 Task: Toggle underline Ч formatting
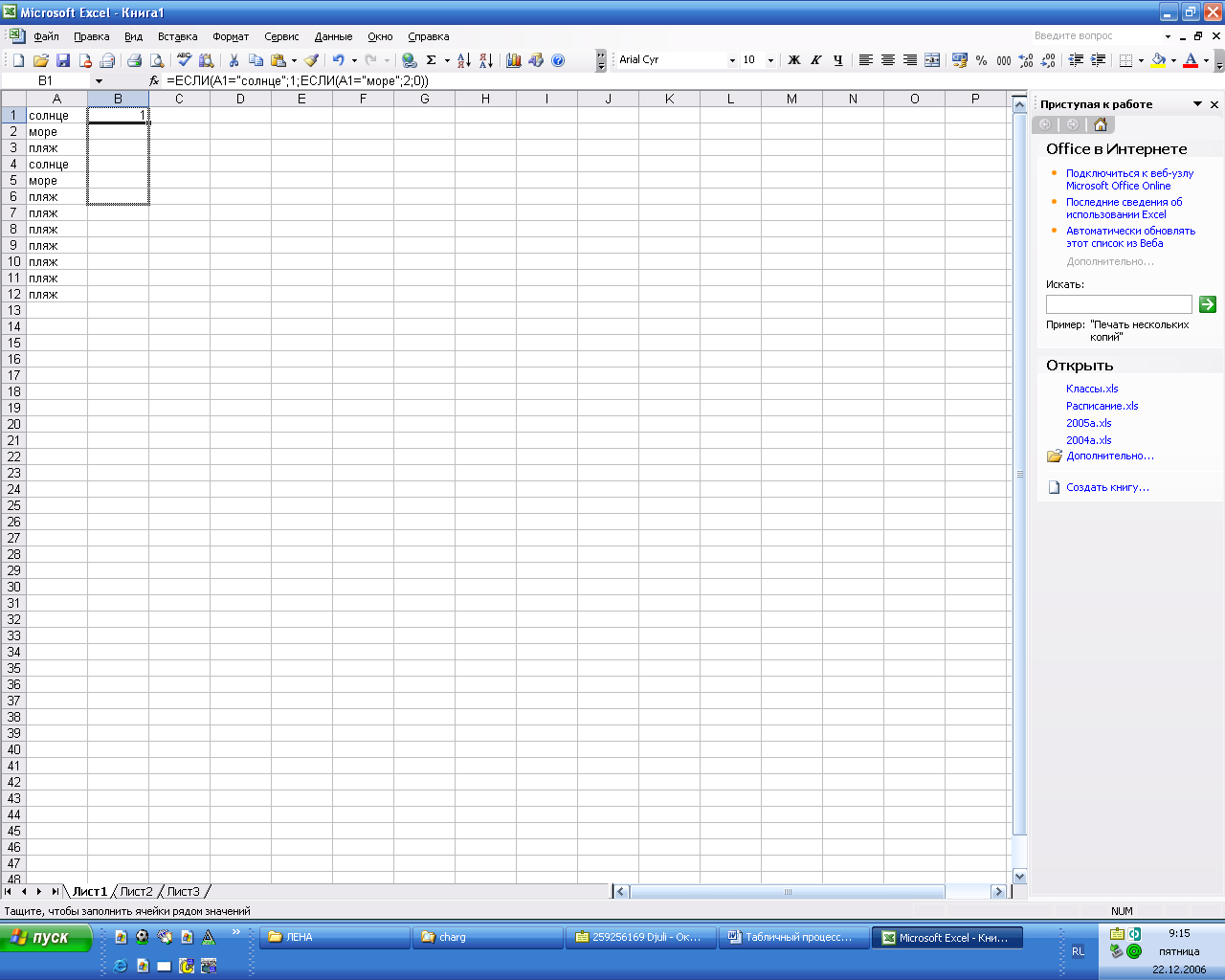pyautogui.click(x=838, y=60)
